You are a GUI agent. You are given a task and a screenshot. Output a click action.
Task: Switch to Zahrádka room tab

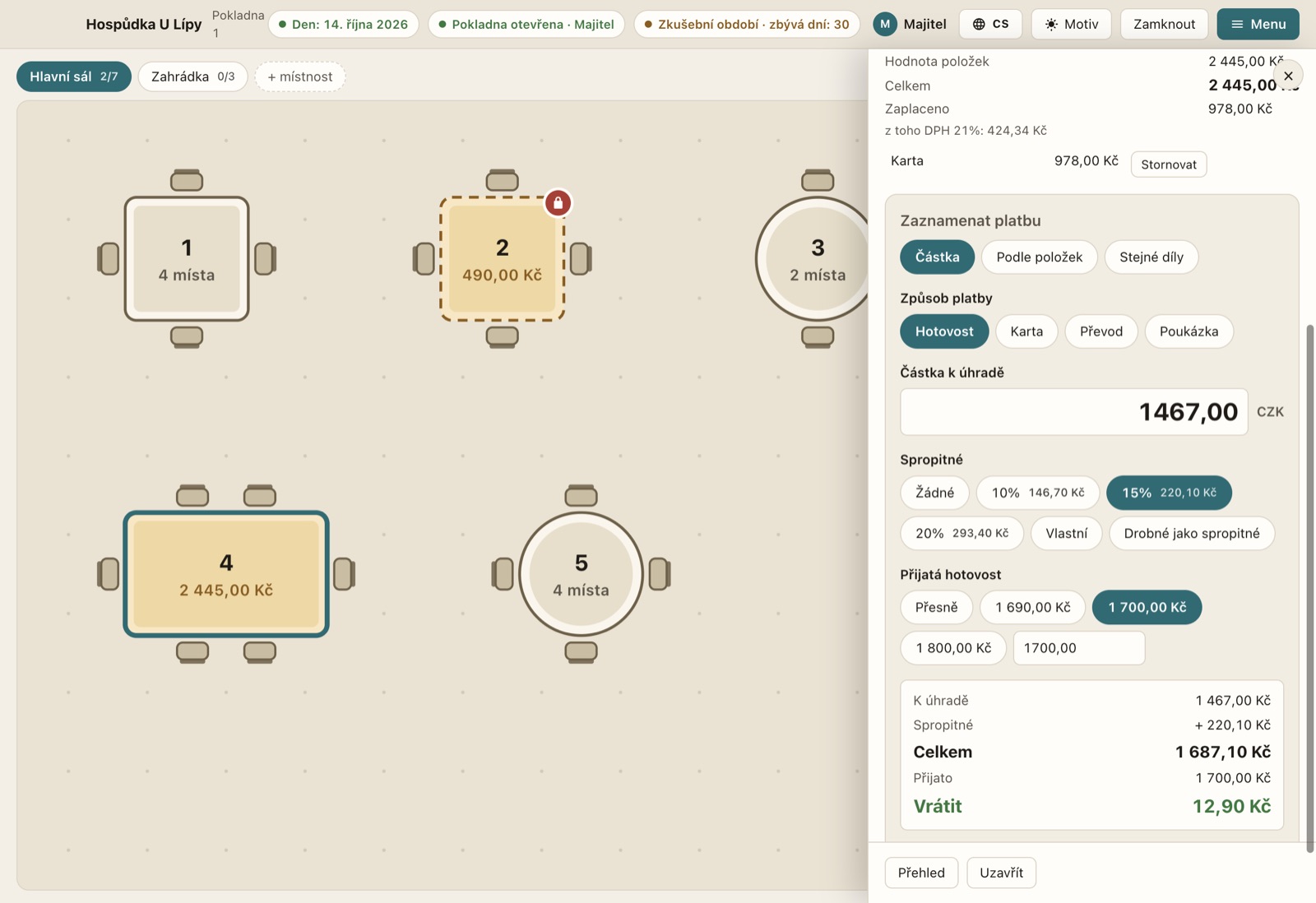tap(192, 76)
